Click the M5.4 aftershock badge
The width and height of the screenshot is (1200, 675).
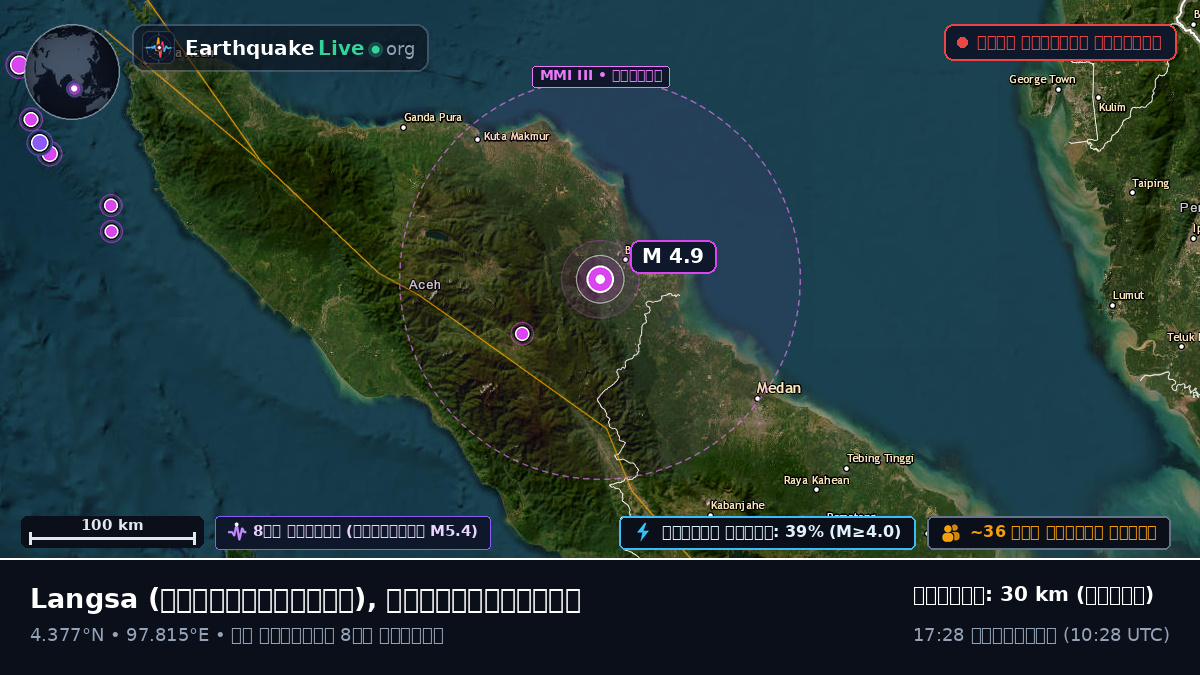(353, 532)
